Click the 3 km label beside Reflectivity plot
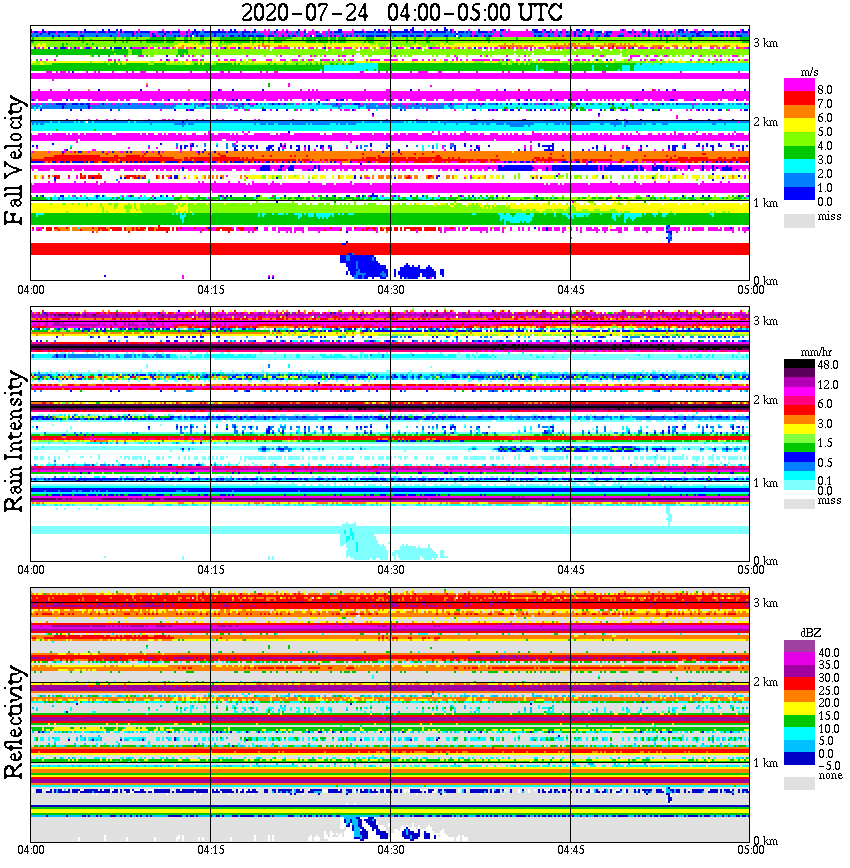 coord(765,603)
